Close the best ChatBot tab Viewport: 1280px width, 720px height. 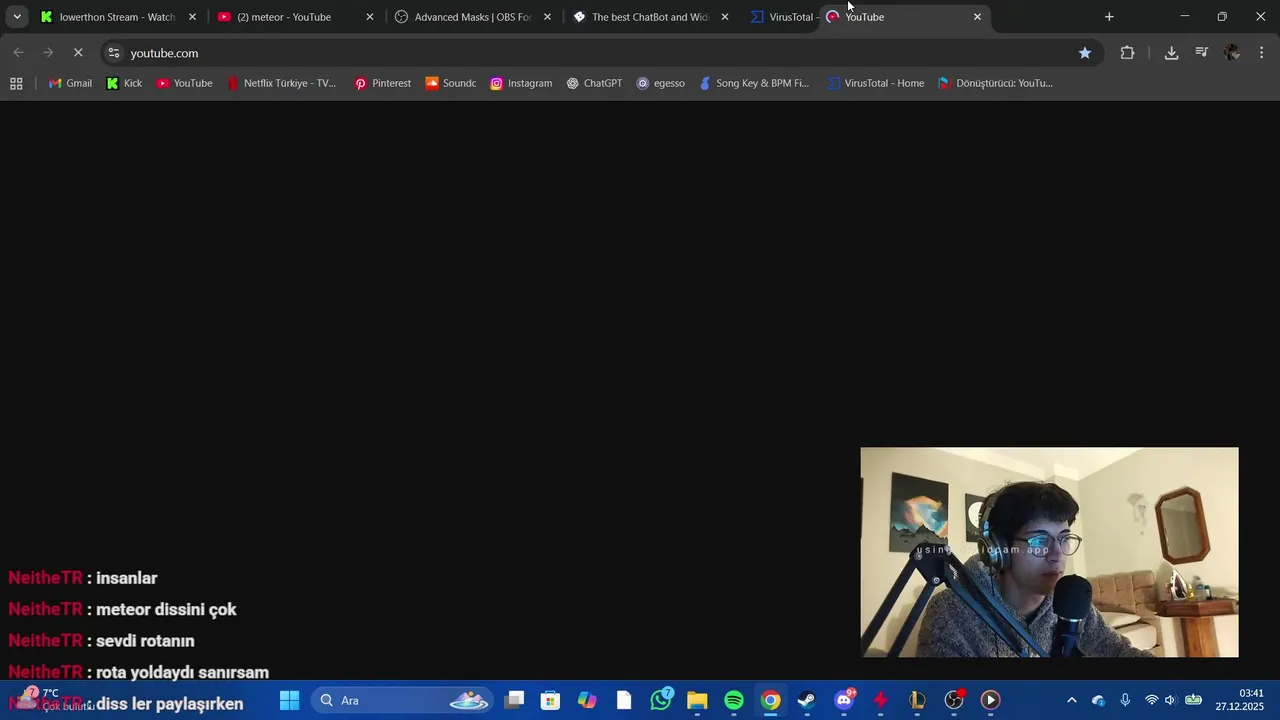tap(725, 17)
